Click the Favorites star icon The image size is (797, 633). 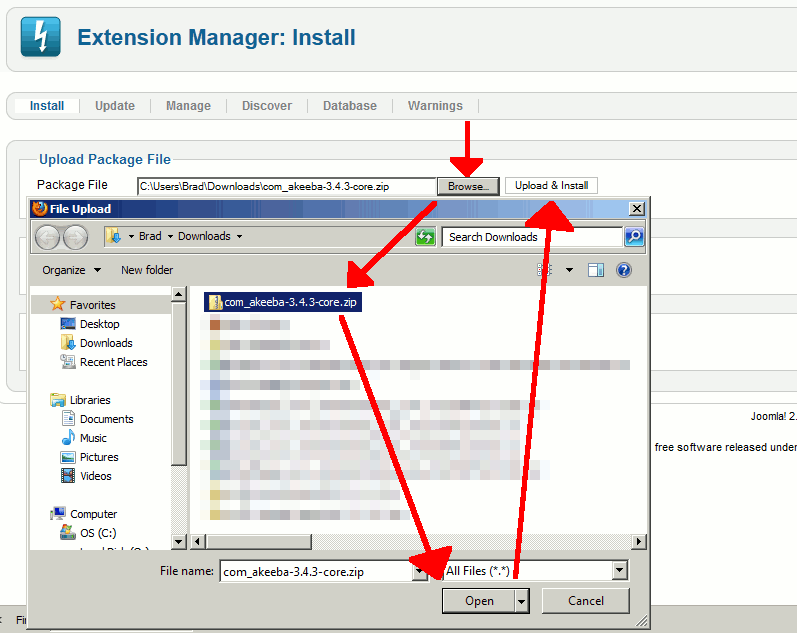[x=57, y=304]
